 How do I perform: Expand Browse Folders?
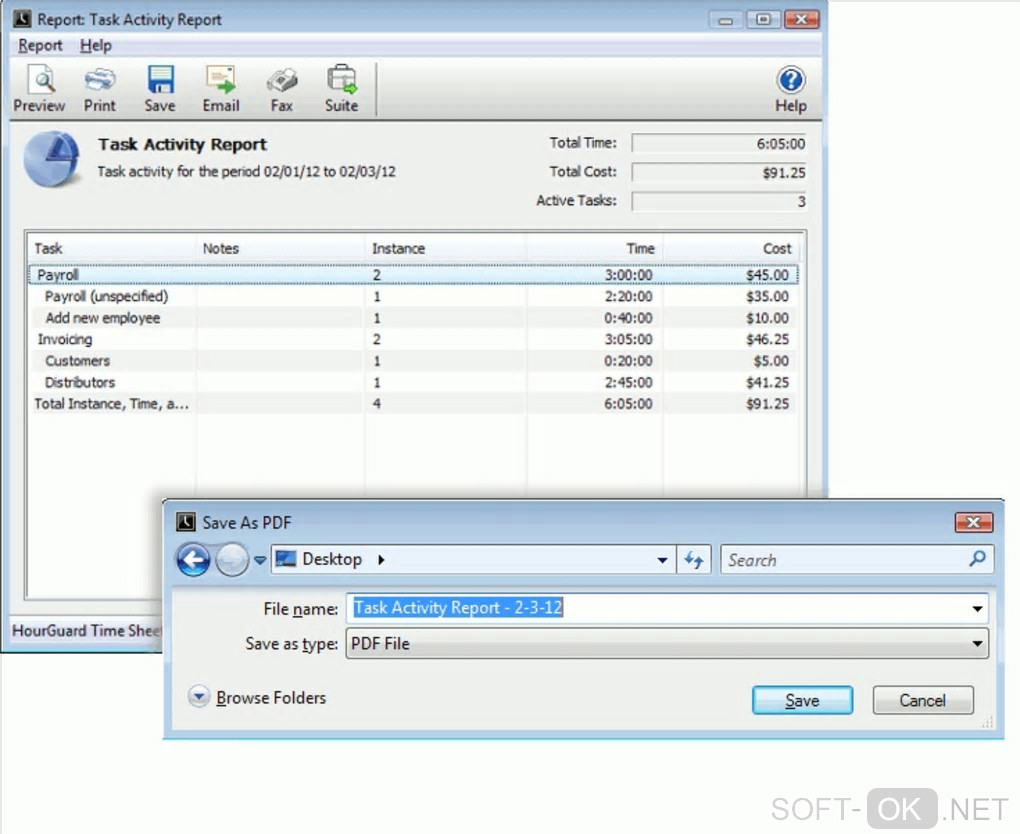click(258, 697)
